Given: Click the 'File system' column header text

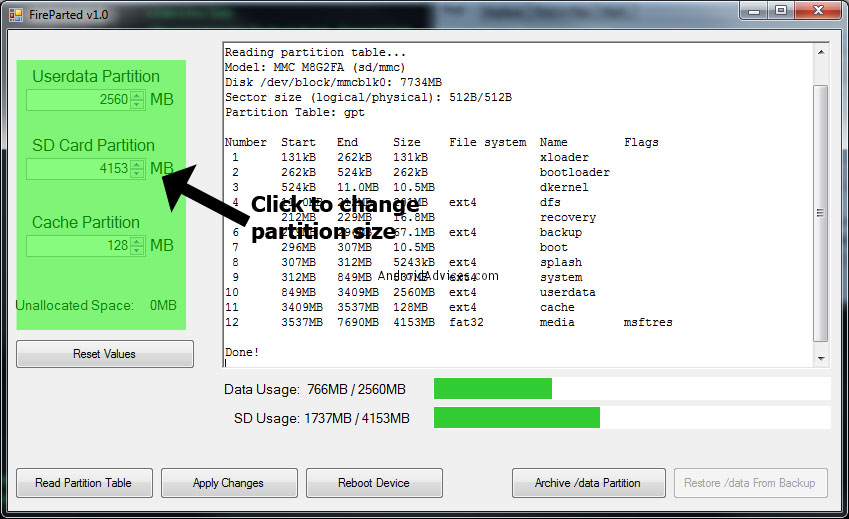Looking at the screenshot, I should point(487,142).
